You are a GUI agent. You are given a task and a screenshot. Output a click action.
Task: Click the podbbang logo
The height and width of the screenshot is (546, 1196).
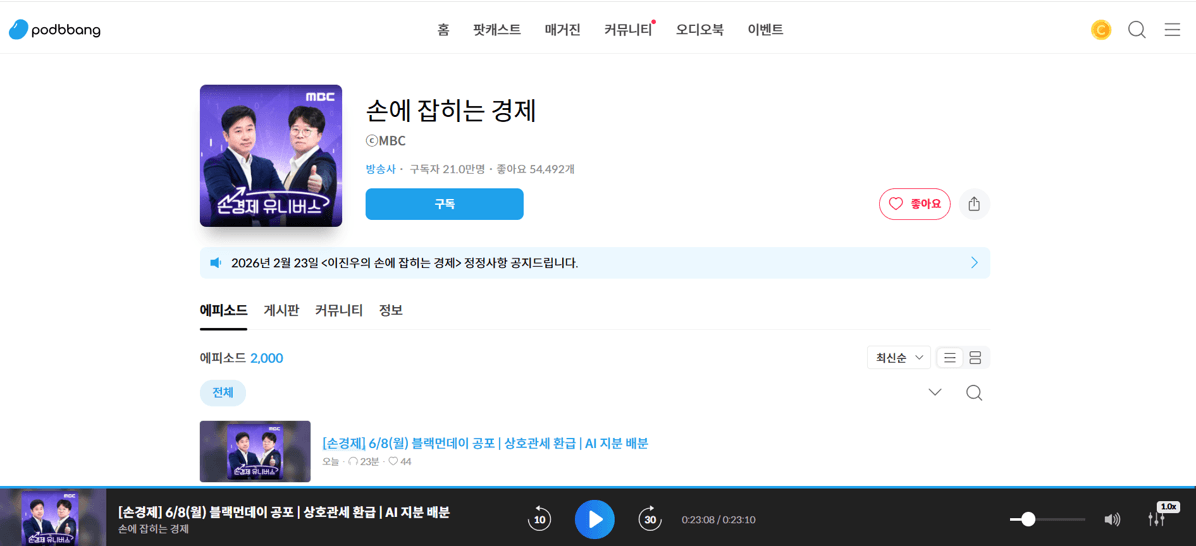coord(54,30)
